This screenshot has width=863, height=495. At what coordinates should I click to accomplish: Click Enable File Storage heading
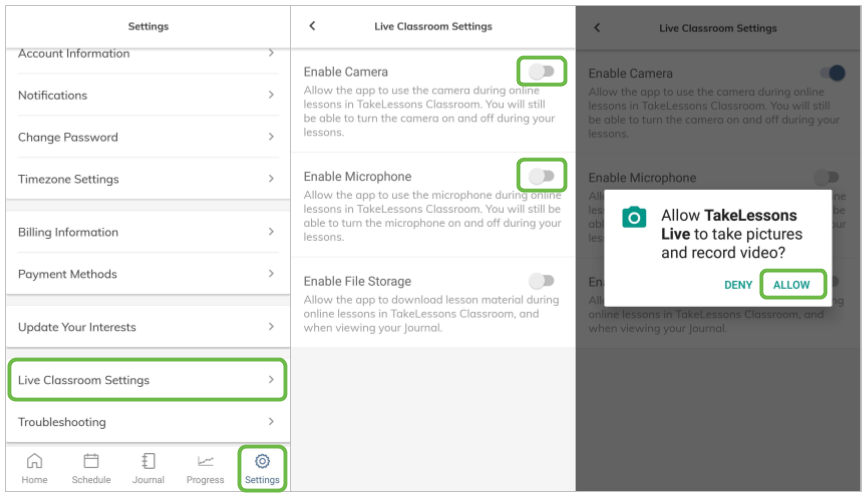tap(357, 281)
